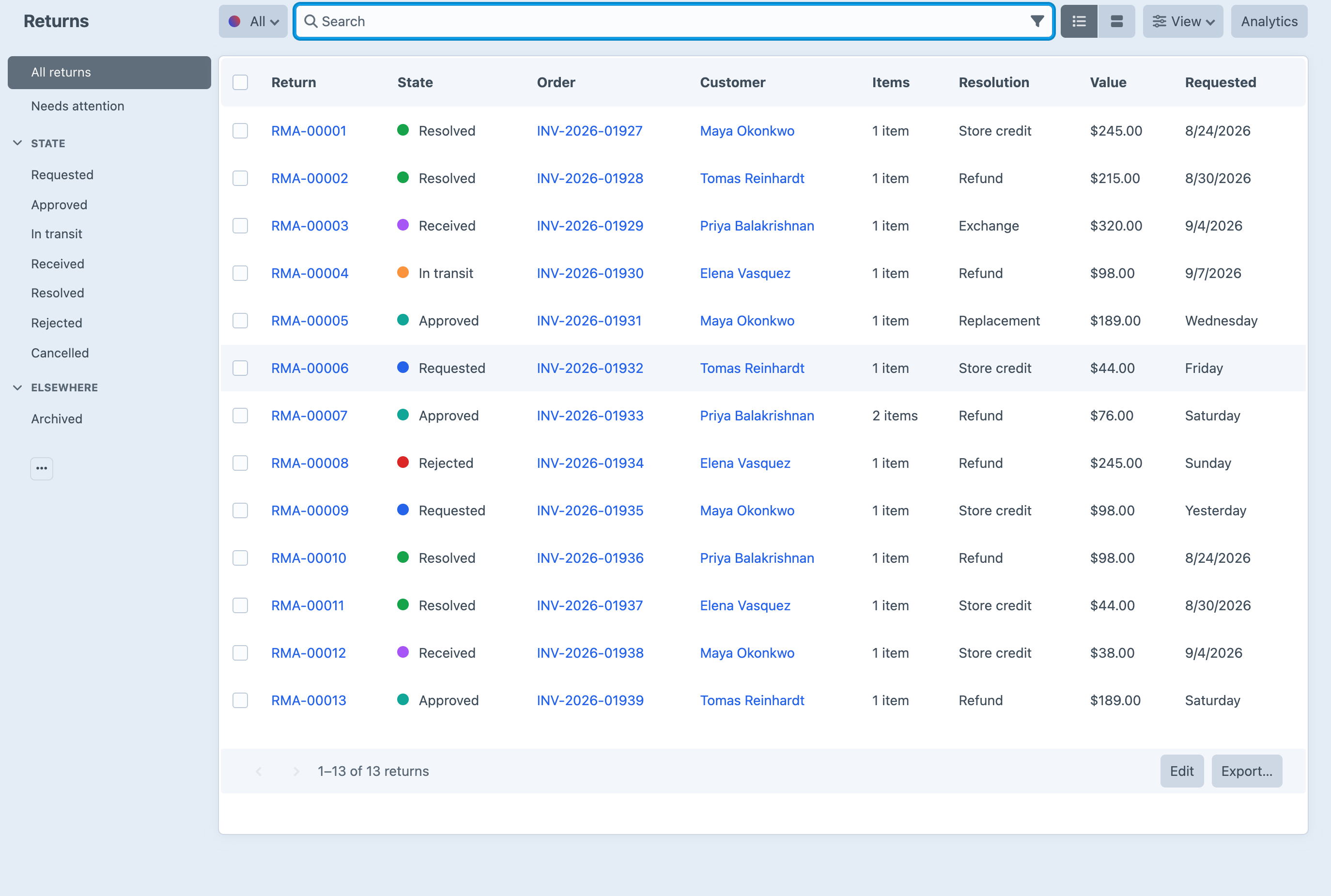This screenshot has width=1331, height=896.
Task: Open order INV-2026-01939
Action: click(590, 700)
